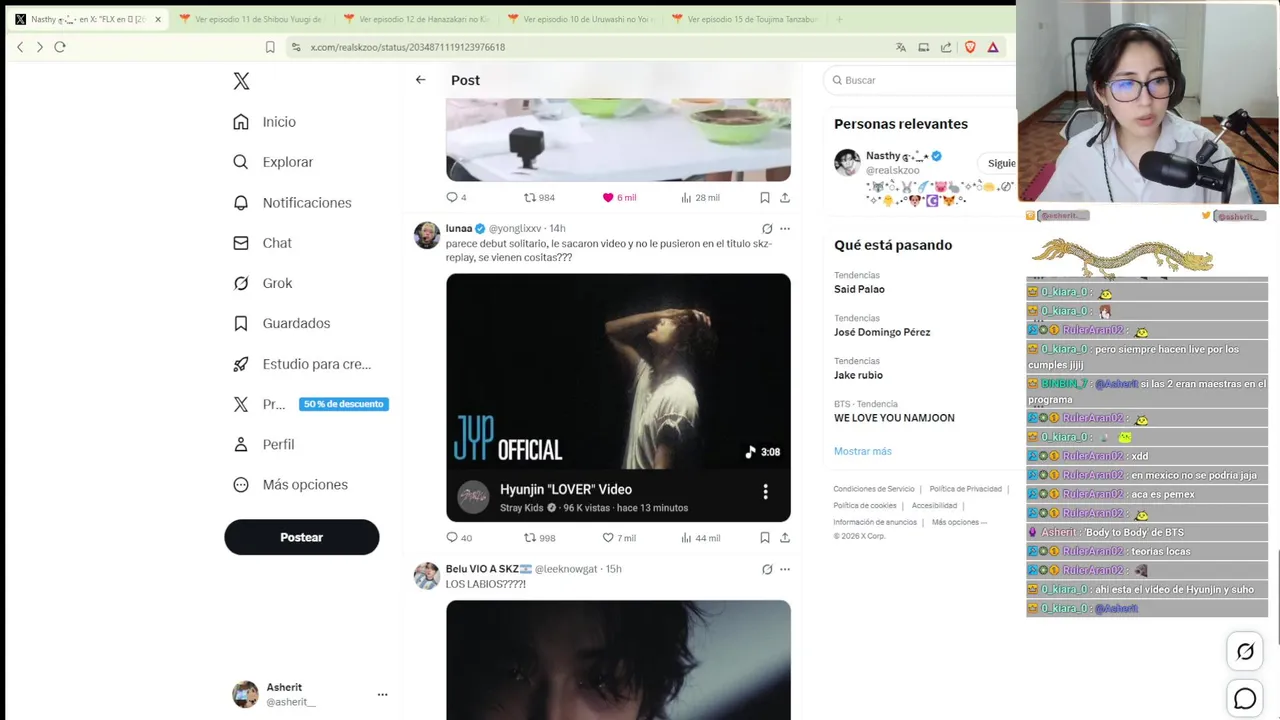
Task: Click the Postear button
Action: point(301,537)
